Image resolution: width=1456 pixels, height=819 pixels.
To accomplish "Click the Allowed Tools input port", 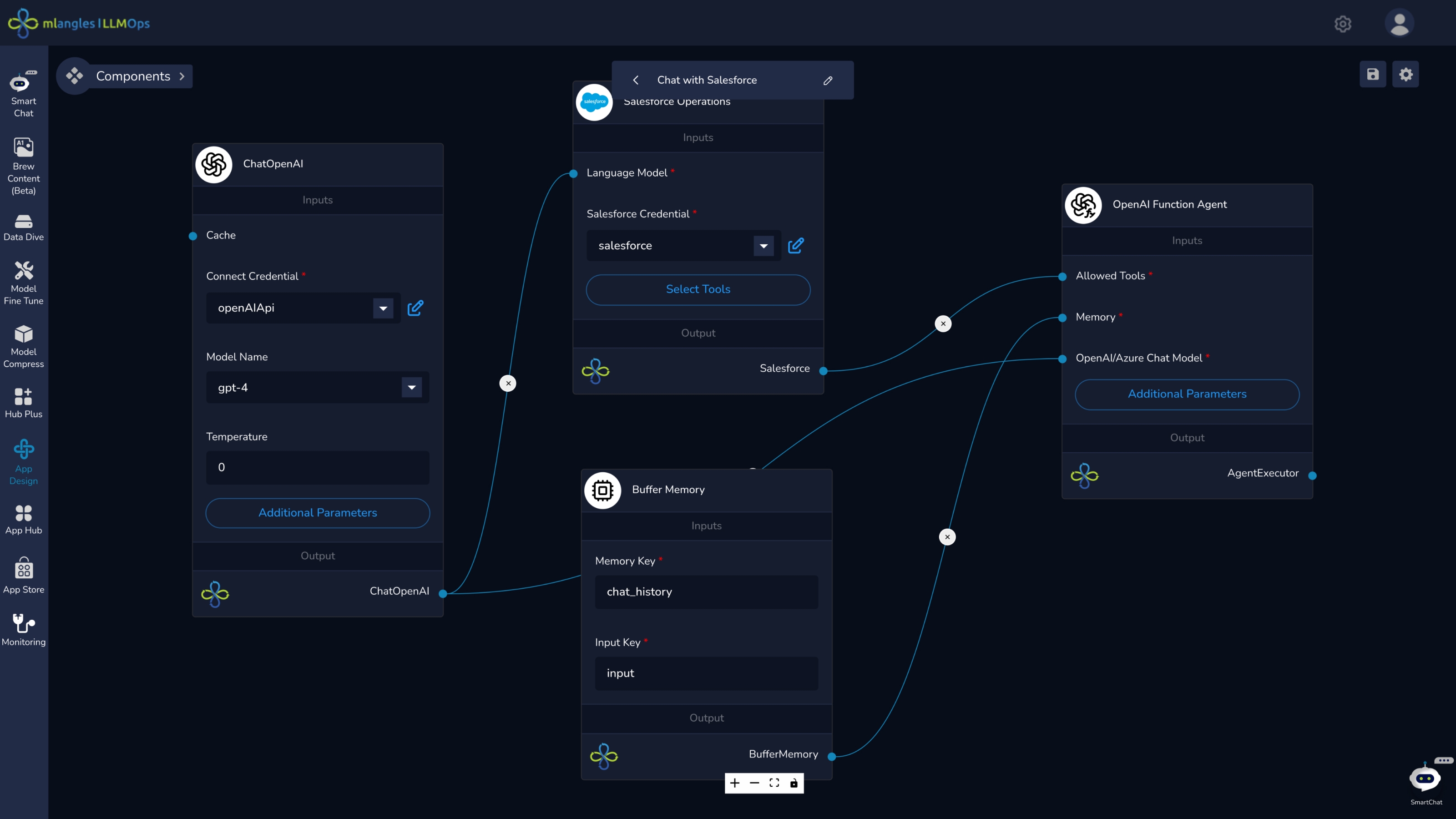I will point(1062,277).
